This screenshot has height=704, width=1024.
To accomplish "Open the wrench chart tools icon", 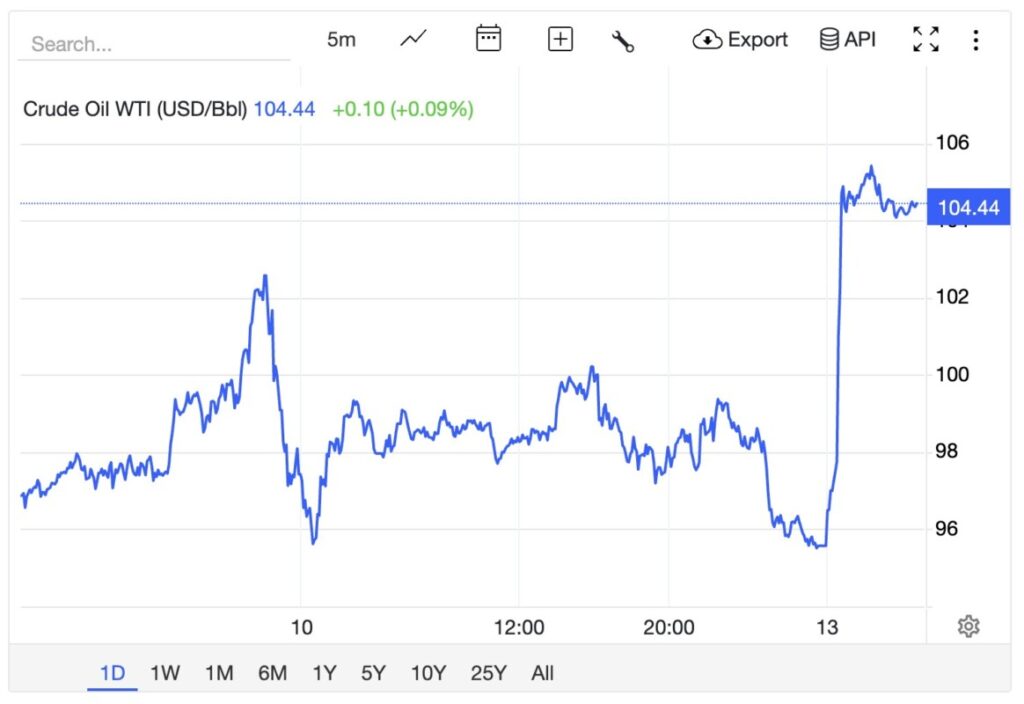I will [623, 41].
